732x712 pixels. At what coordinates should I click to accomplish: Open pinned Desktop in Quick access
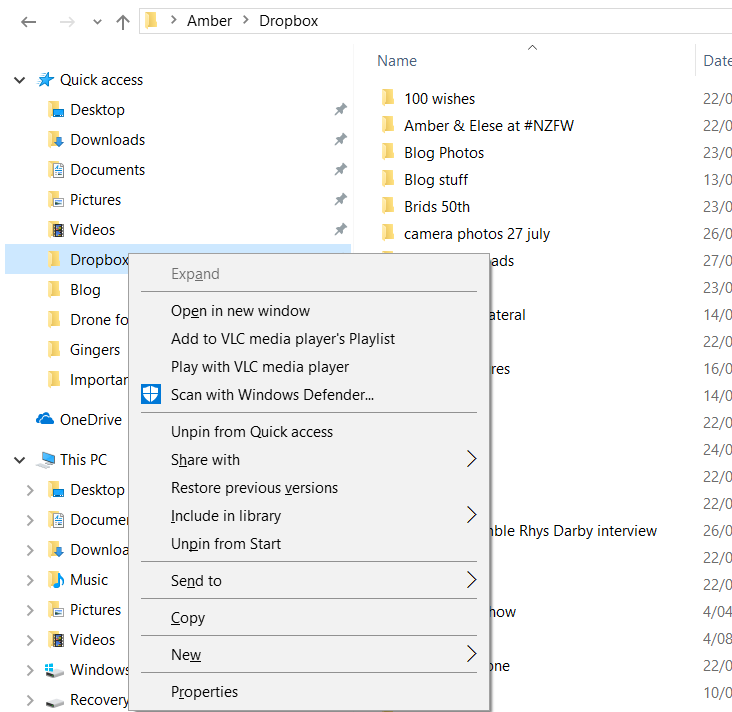tap(97, 110)
